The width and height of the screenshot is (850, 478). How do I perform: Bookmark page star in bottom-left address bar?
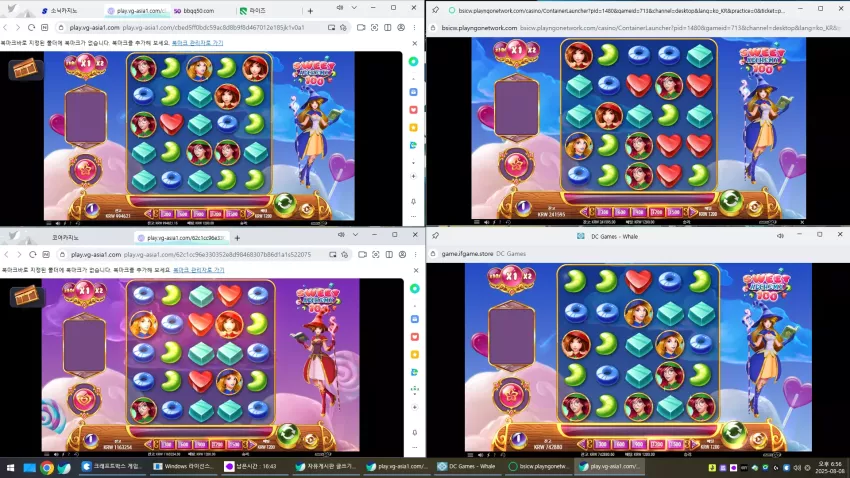tap(344, 254)
